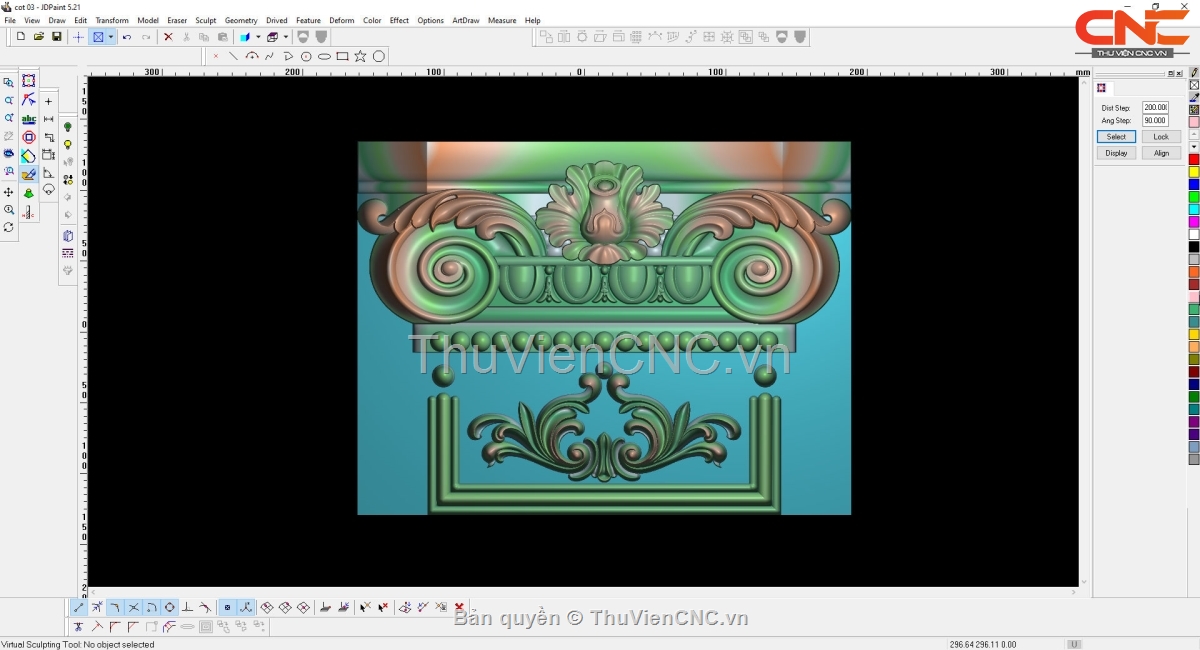This screenshot has width=1200, height=650.
Task: Choose the abc text tool
Action: [x=28, y=119]
